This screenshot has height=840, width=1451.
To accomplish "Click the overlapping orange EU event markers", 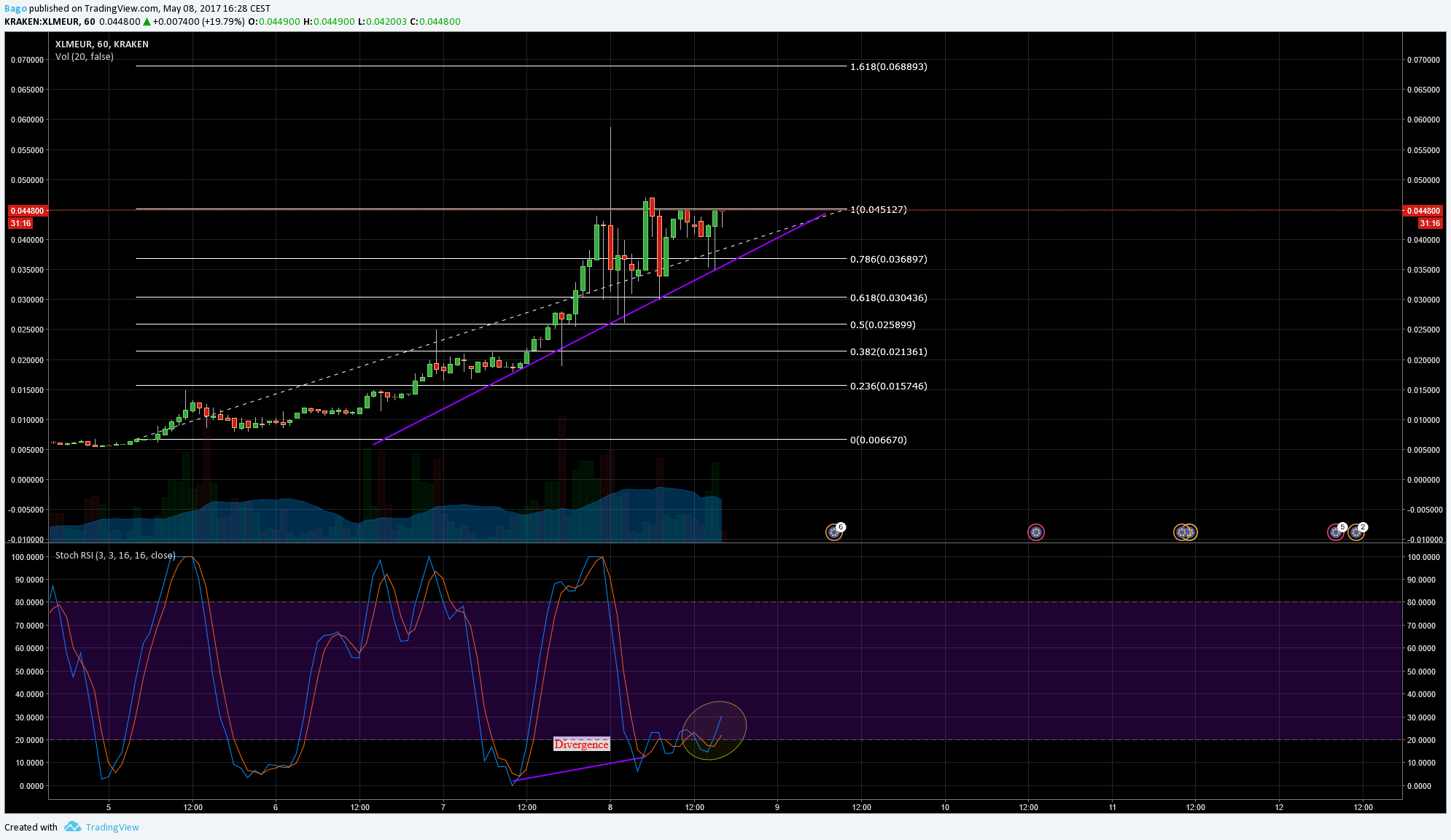I will point(1185,532).
